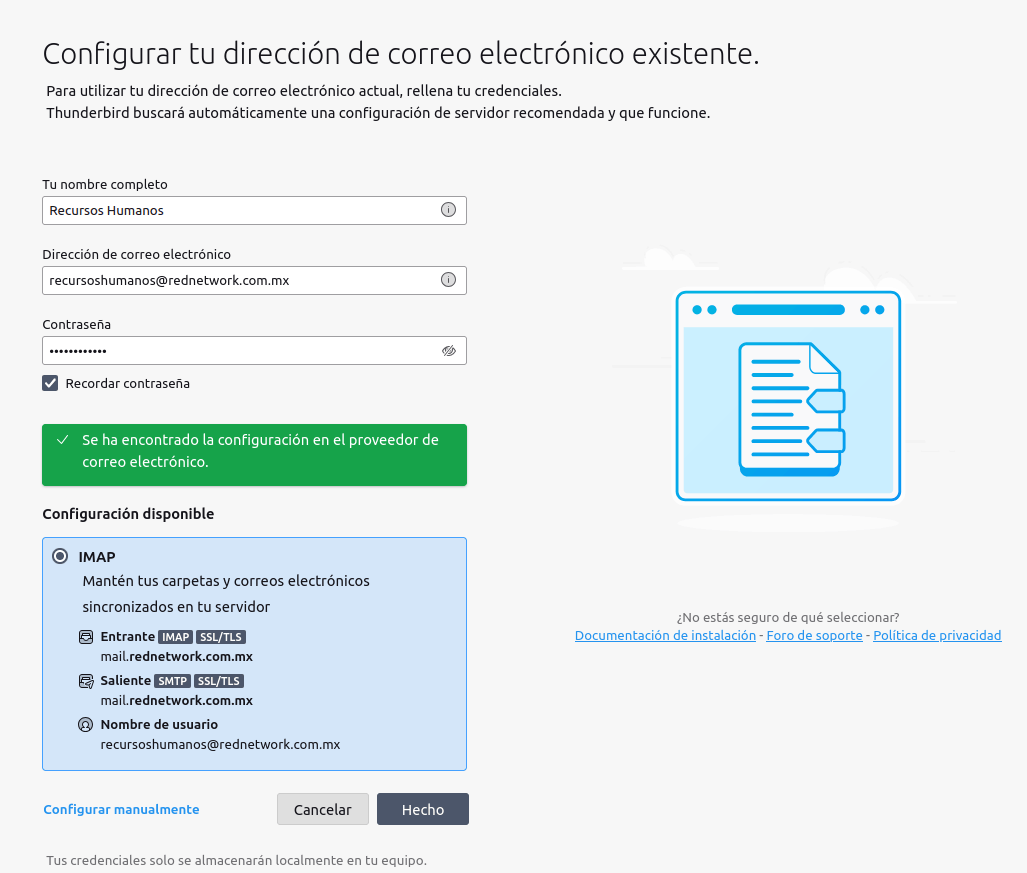Click the email address input field
This screenshot has width=1027, height=873.
click(x=240, y=280)
